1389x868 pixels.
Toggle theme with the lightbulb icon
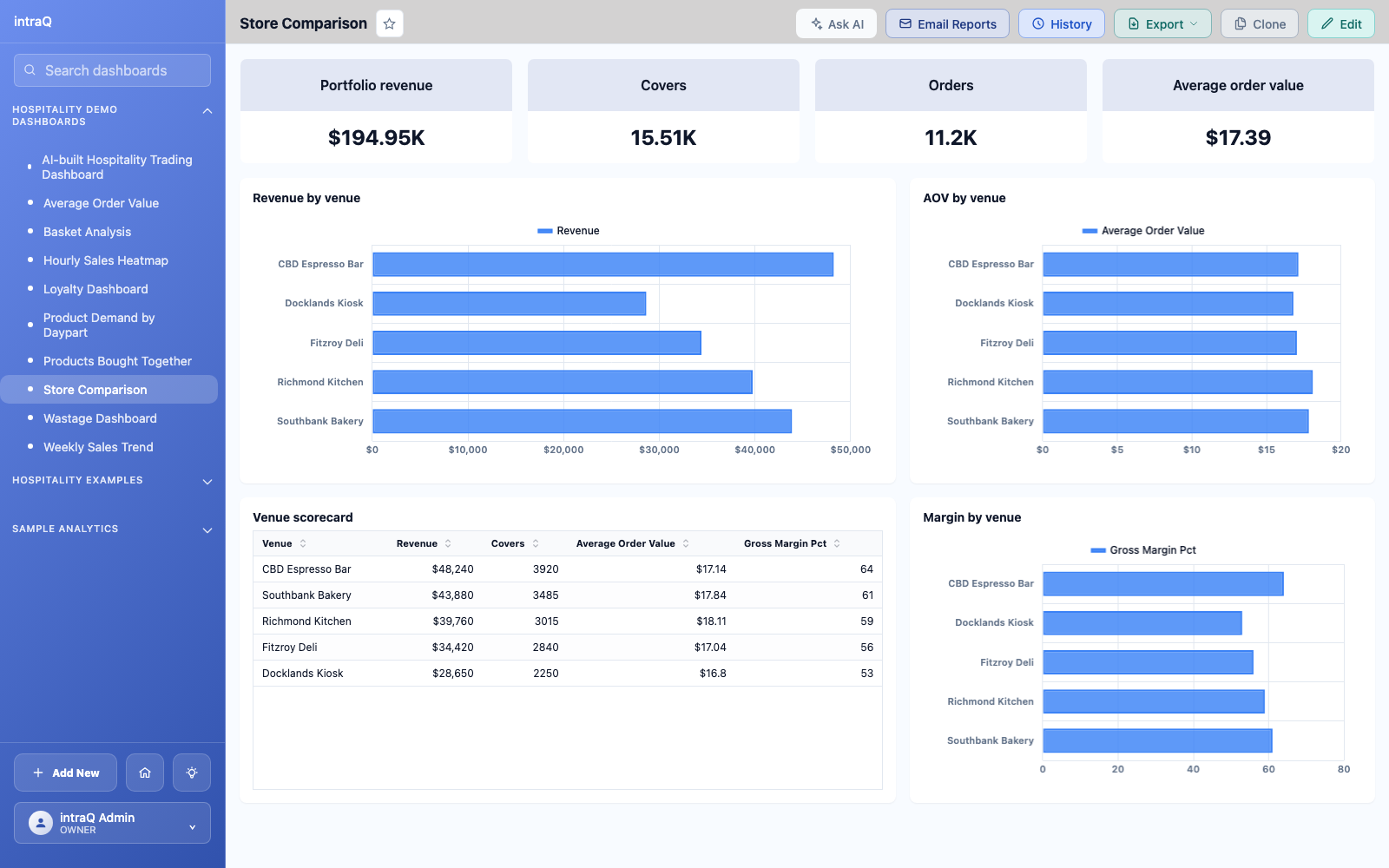point(192,773)
